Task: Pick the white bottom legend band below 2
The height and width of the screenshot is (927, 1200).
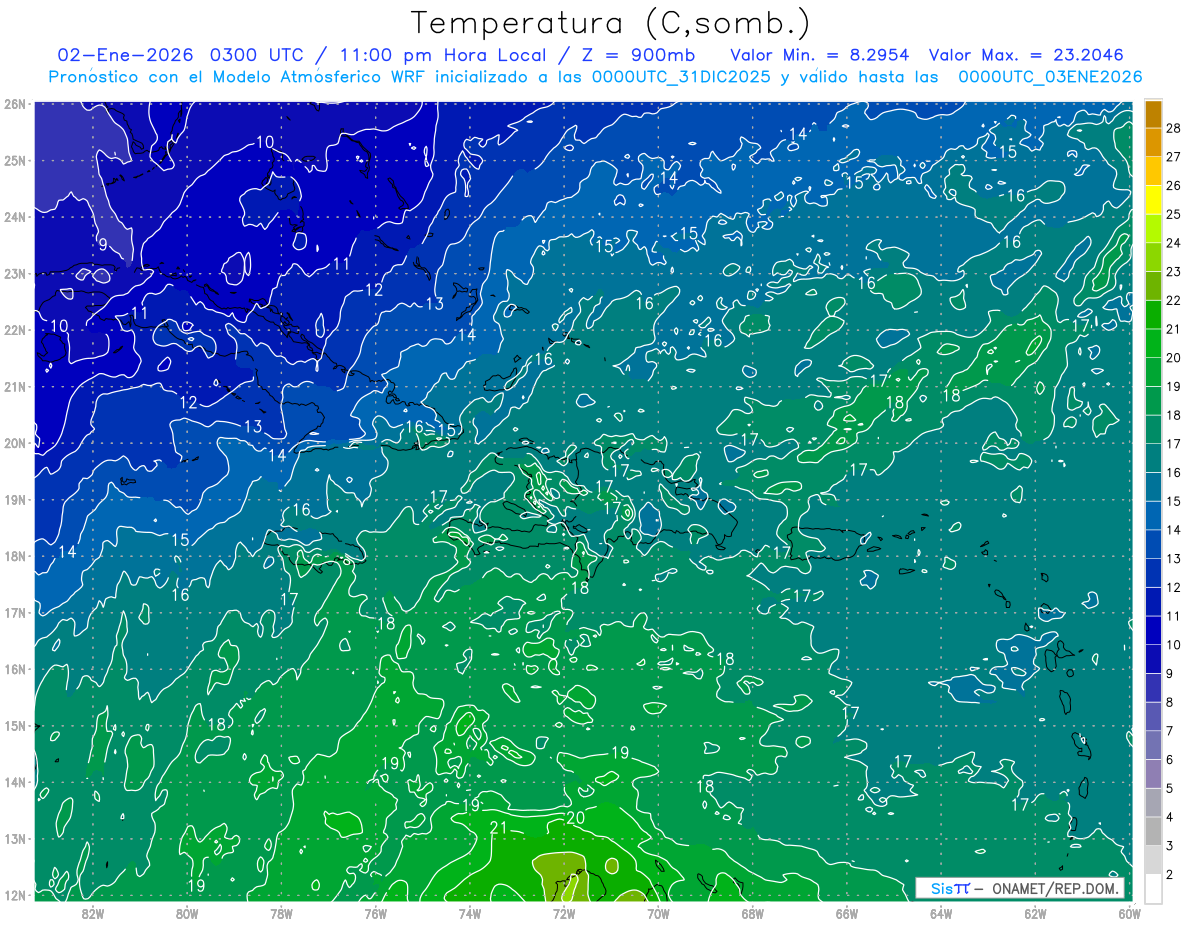Action: [x=1153, y=888]
